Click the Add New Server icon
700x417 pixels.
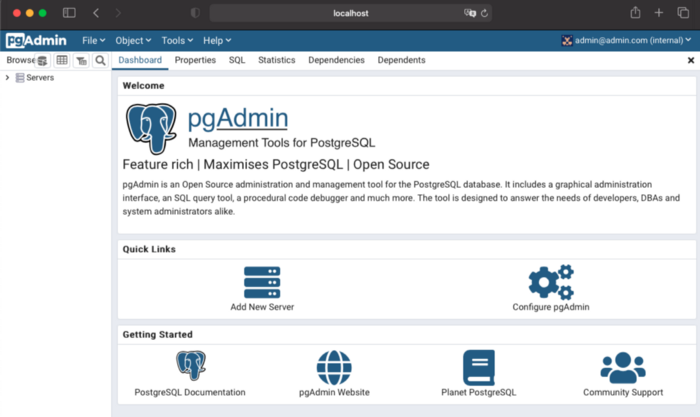tap(262, 282)
